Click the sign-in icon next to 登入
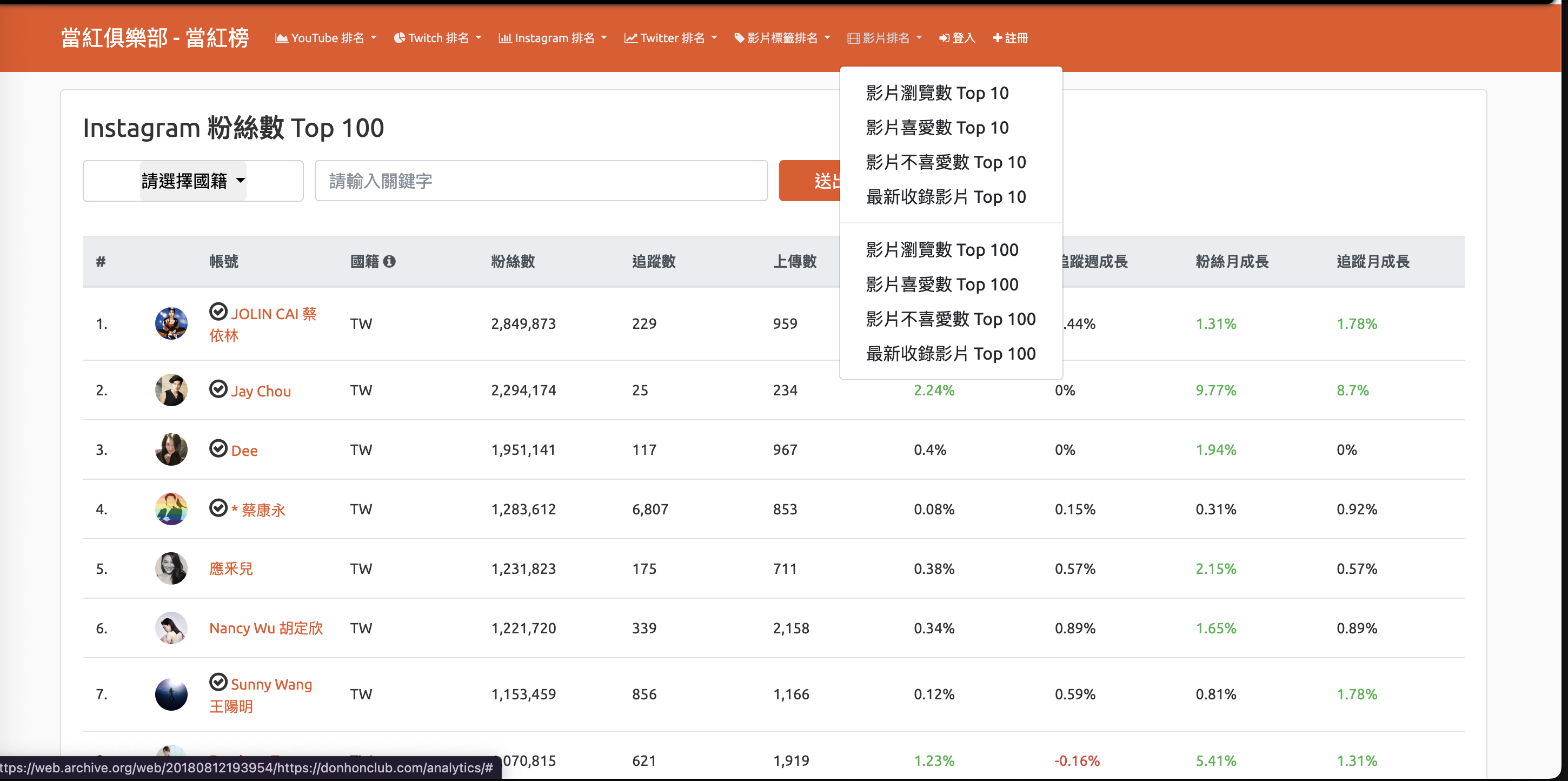This screenshot has height=781, width=1568. click(944, 38)
